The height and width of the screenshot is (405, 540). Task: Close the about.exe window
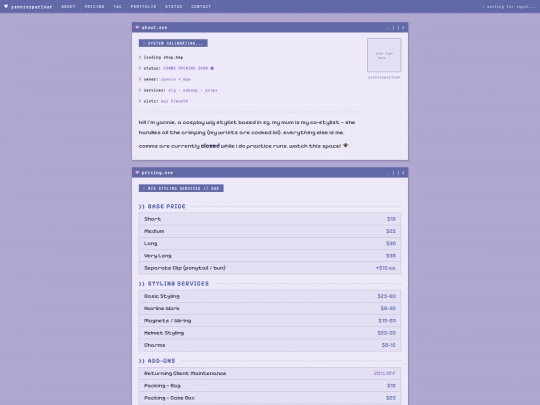(403, 28)
